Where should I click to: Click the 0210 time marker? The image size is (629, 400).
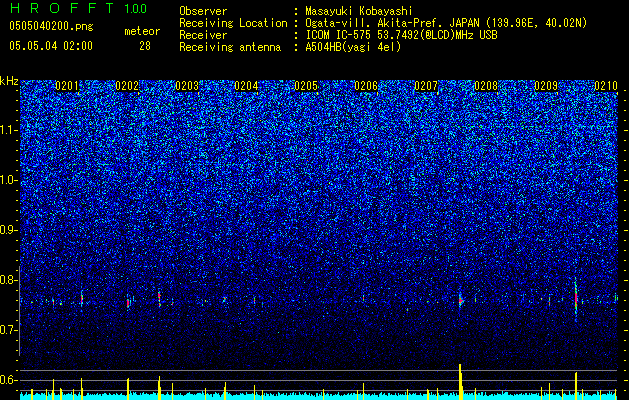pos(605,86)
